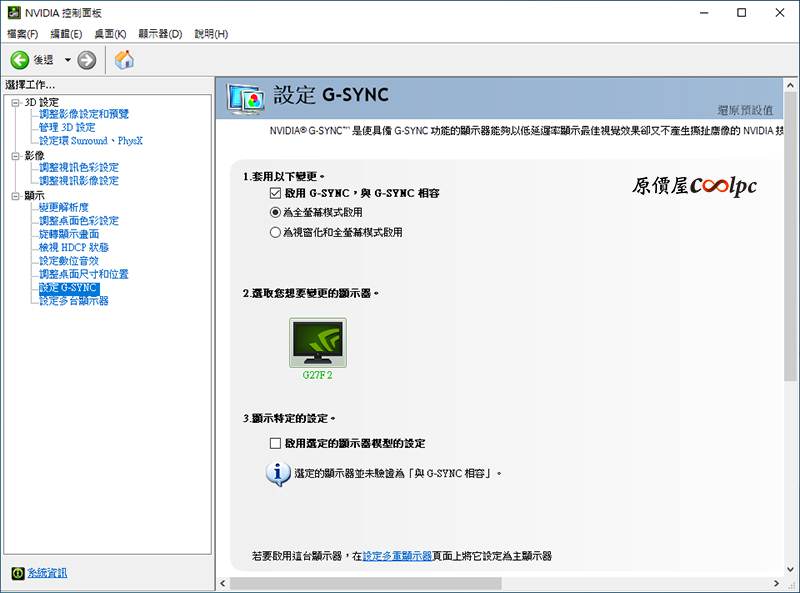
Task: Toggle the 啟用 G-SYNC，與 G-SYNC 相容 checkbox
Action: pyautogui.click(x=276, y=193)
